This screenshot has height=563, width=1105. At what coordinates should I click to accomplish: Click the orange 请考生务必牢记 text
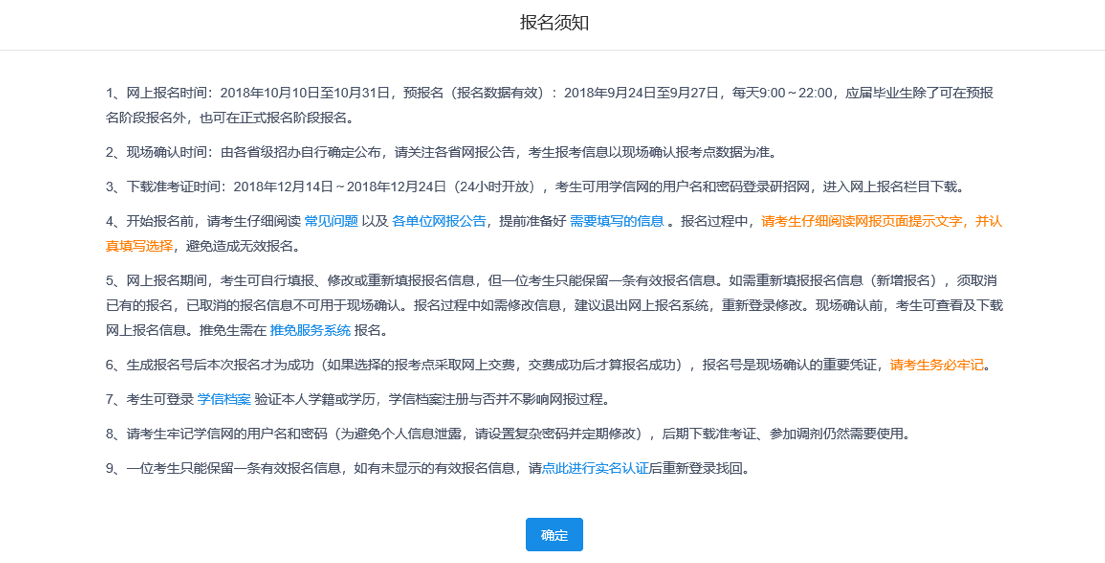tap(937, 364)
